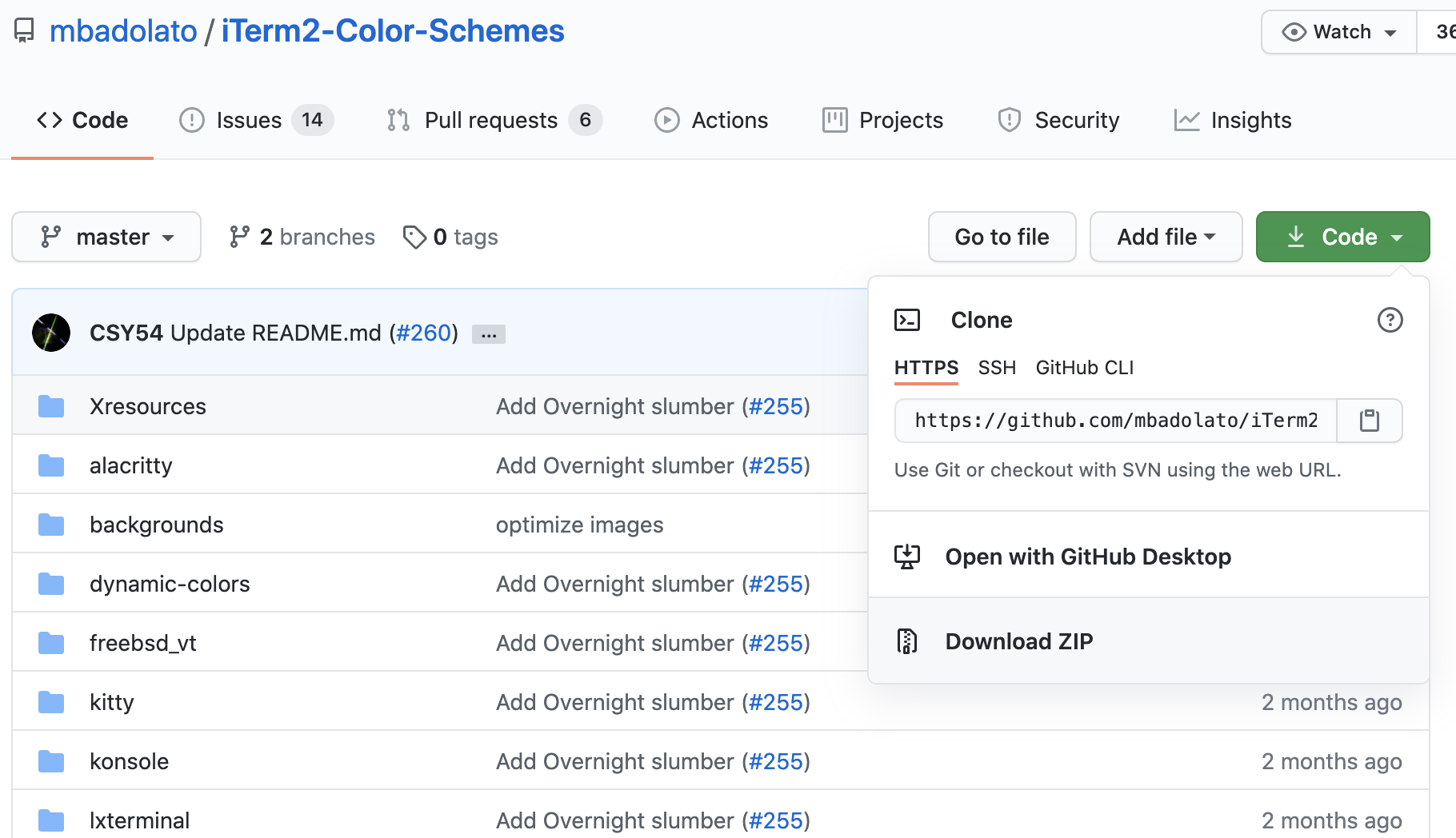The width and height of the screenshot is (1456, 838).
Task: Click the eye icon on Watch button
Action: click(x=1294, y=32)
